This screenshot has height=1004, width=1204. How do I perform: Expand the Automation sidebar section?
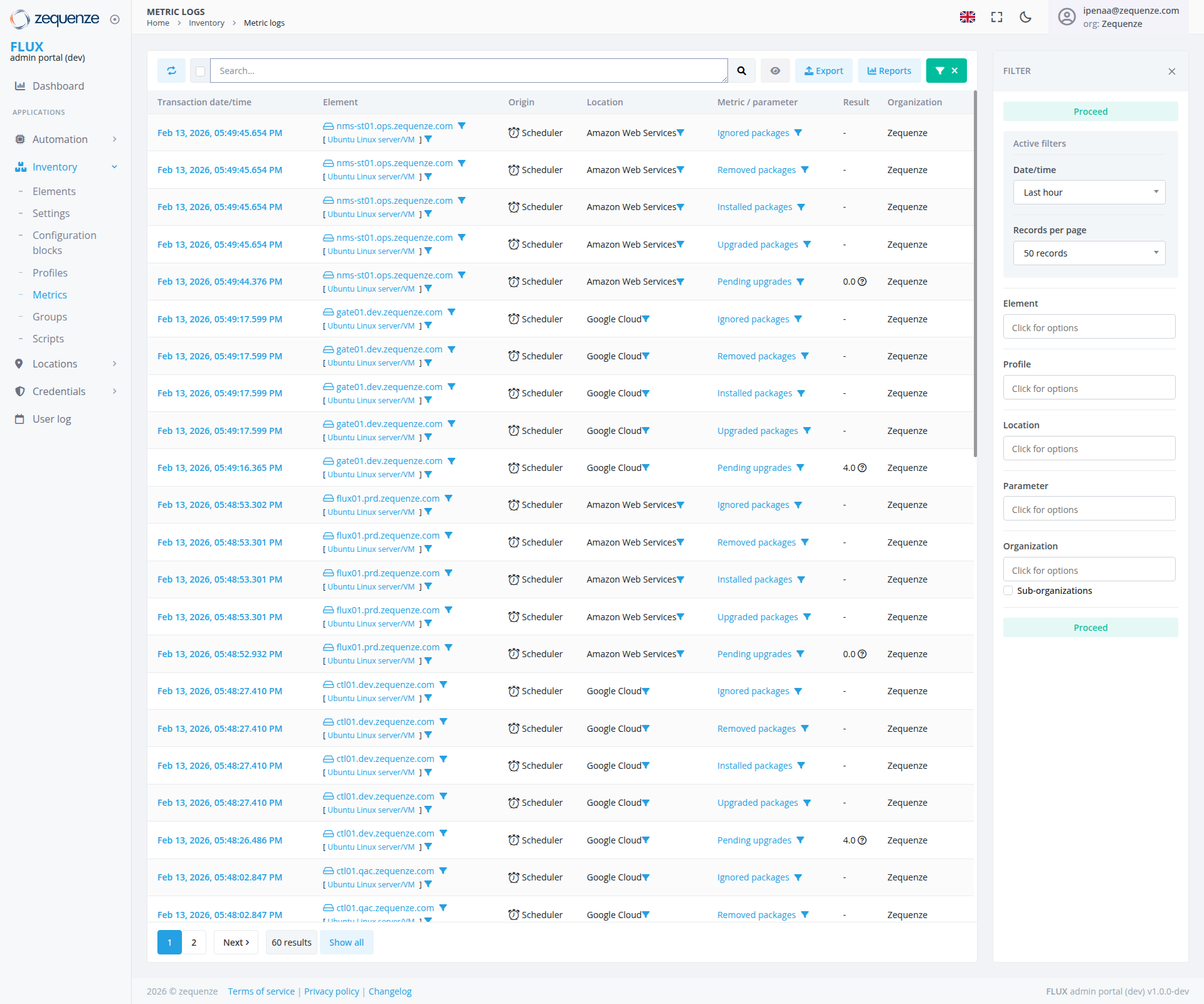coord(60,139)
